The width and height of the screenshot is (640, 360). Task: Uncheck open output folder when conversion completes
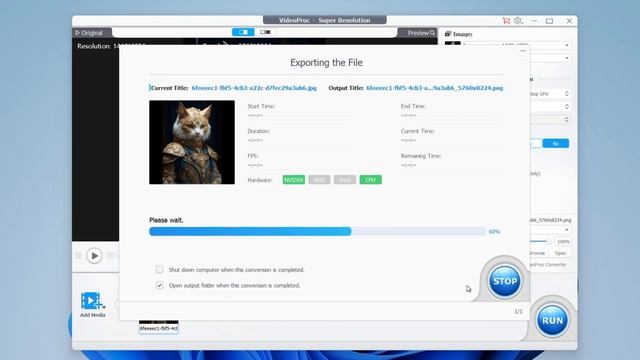coord(160,285)
